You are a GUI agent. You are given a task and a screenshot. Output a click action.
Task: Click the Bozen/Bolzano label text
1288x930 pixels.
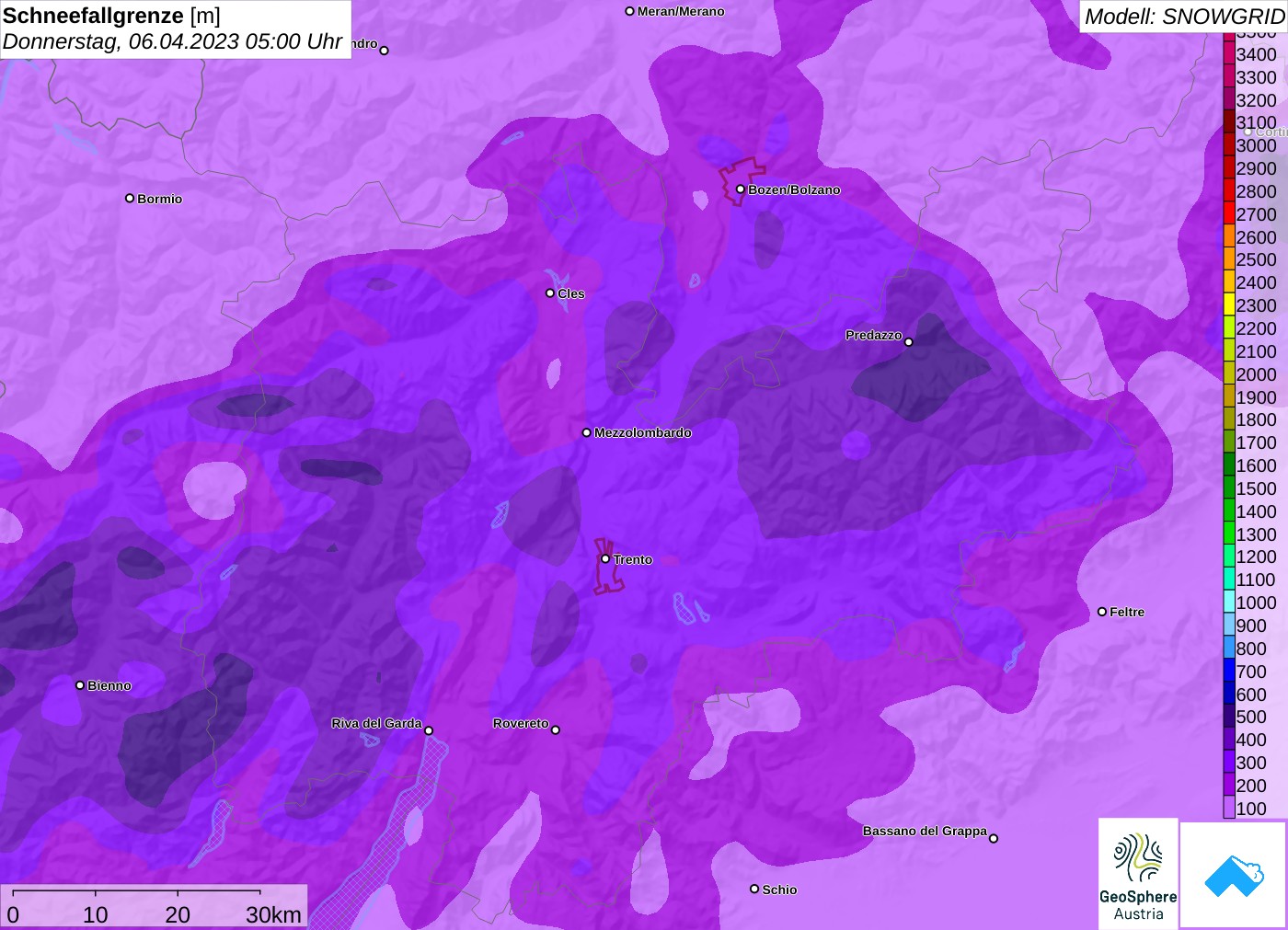point(794,189)
